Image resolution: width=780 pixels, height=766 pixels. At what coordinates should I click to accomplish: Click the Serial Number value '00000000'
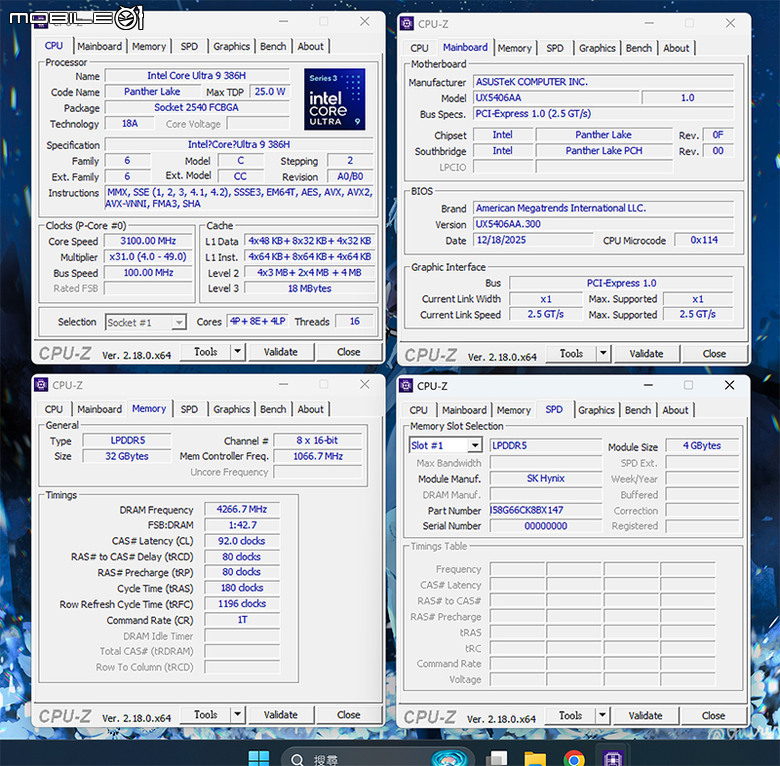546,526
